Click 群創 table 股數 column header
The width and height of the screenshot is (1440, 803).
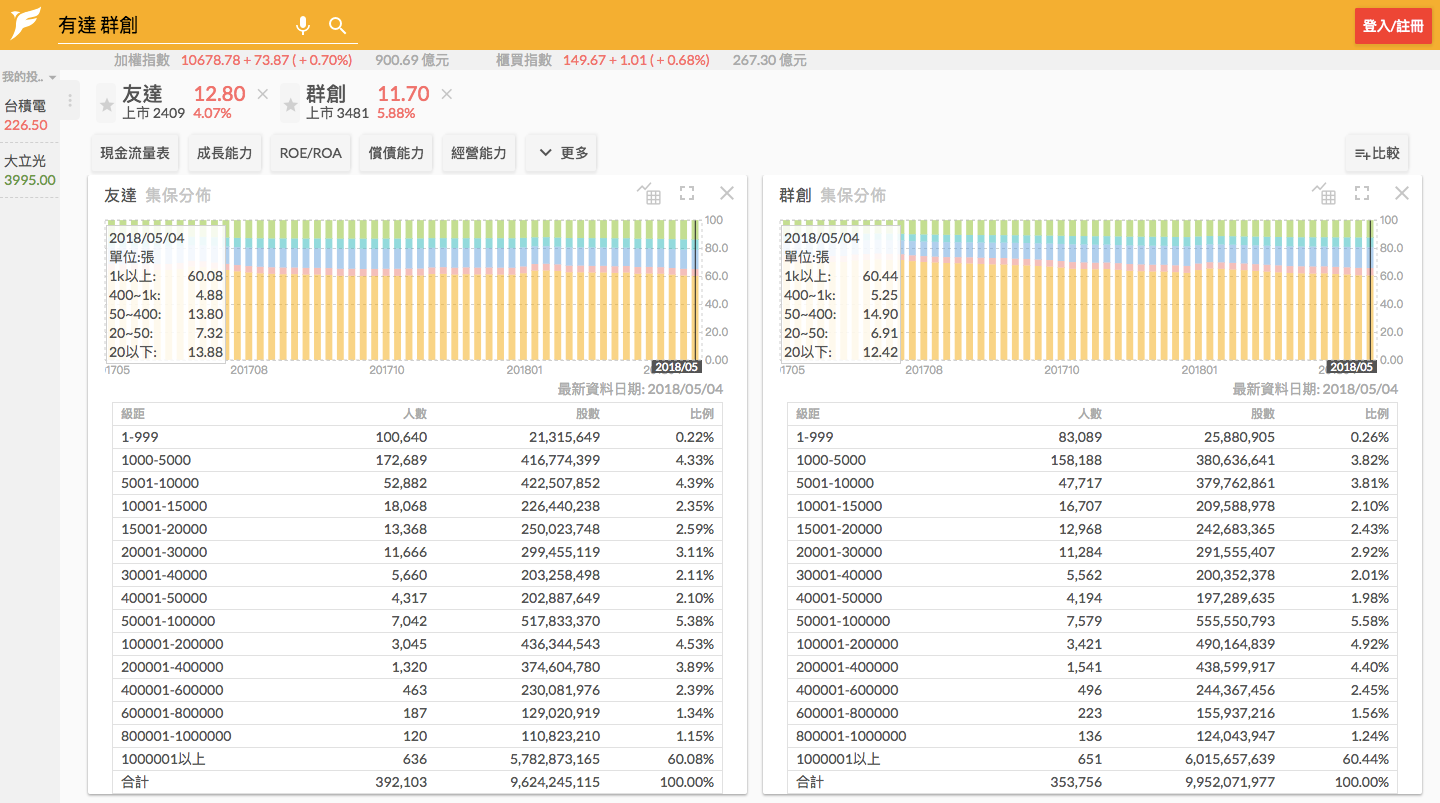1263,414
